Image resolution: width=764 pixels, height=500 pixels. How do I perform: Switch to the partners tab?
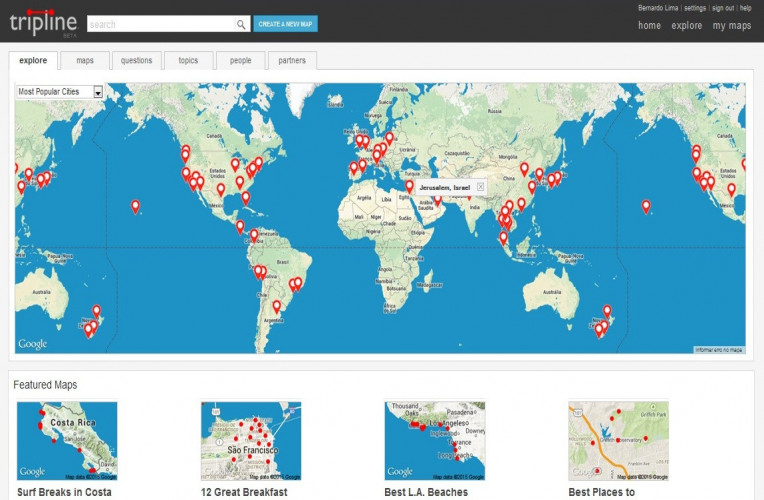(292, 60)
